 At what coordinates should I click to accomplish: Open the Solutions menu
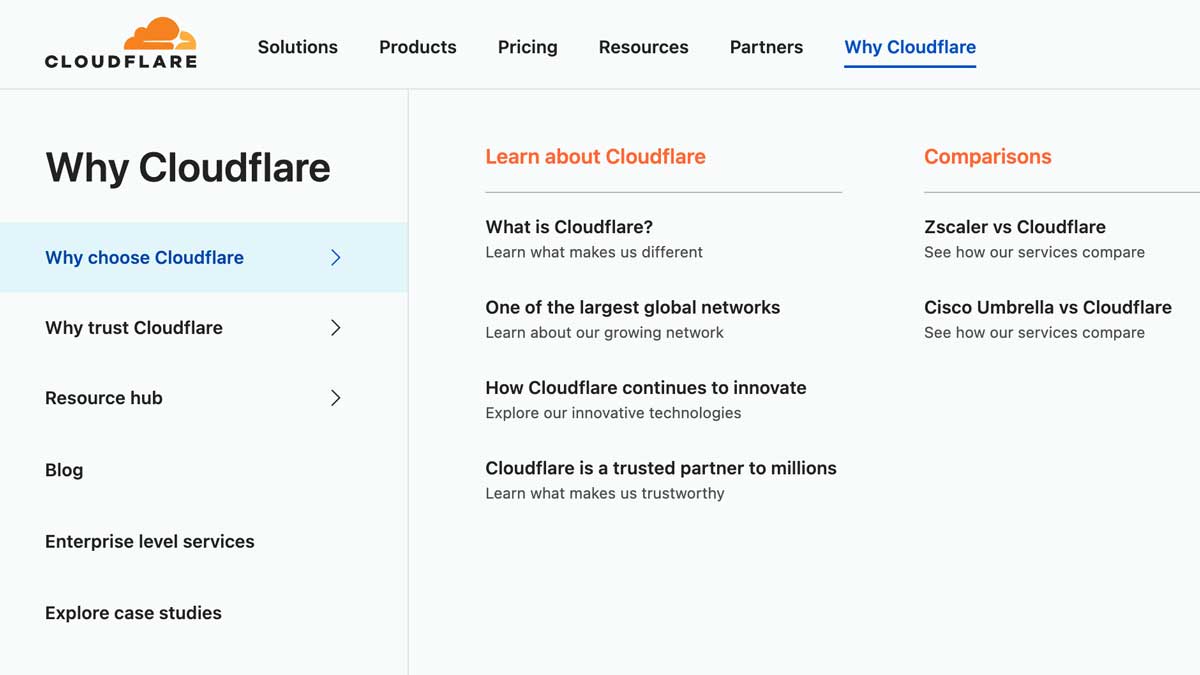point(298,47)
